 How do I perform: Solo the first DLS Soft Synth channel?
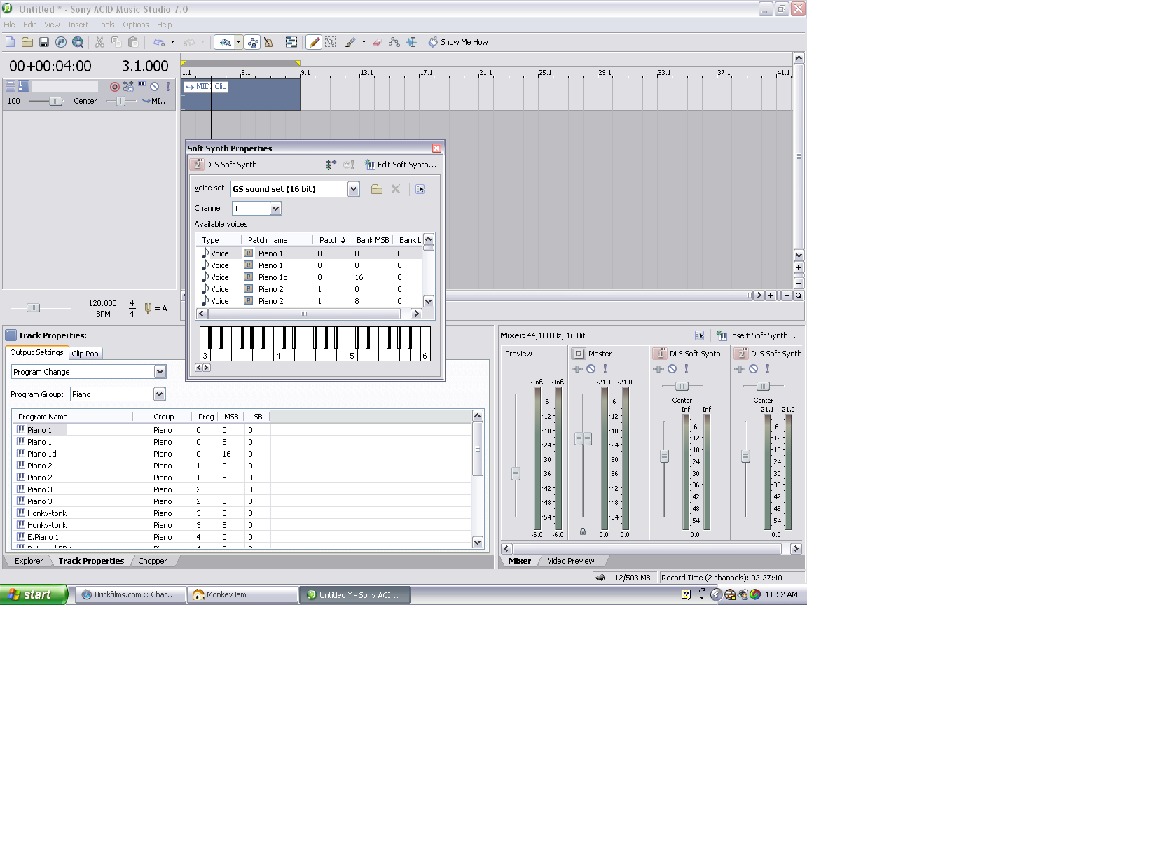[x=686, y=370]
